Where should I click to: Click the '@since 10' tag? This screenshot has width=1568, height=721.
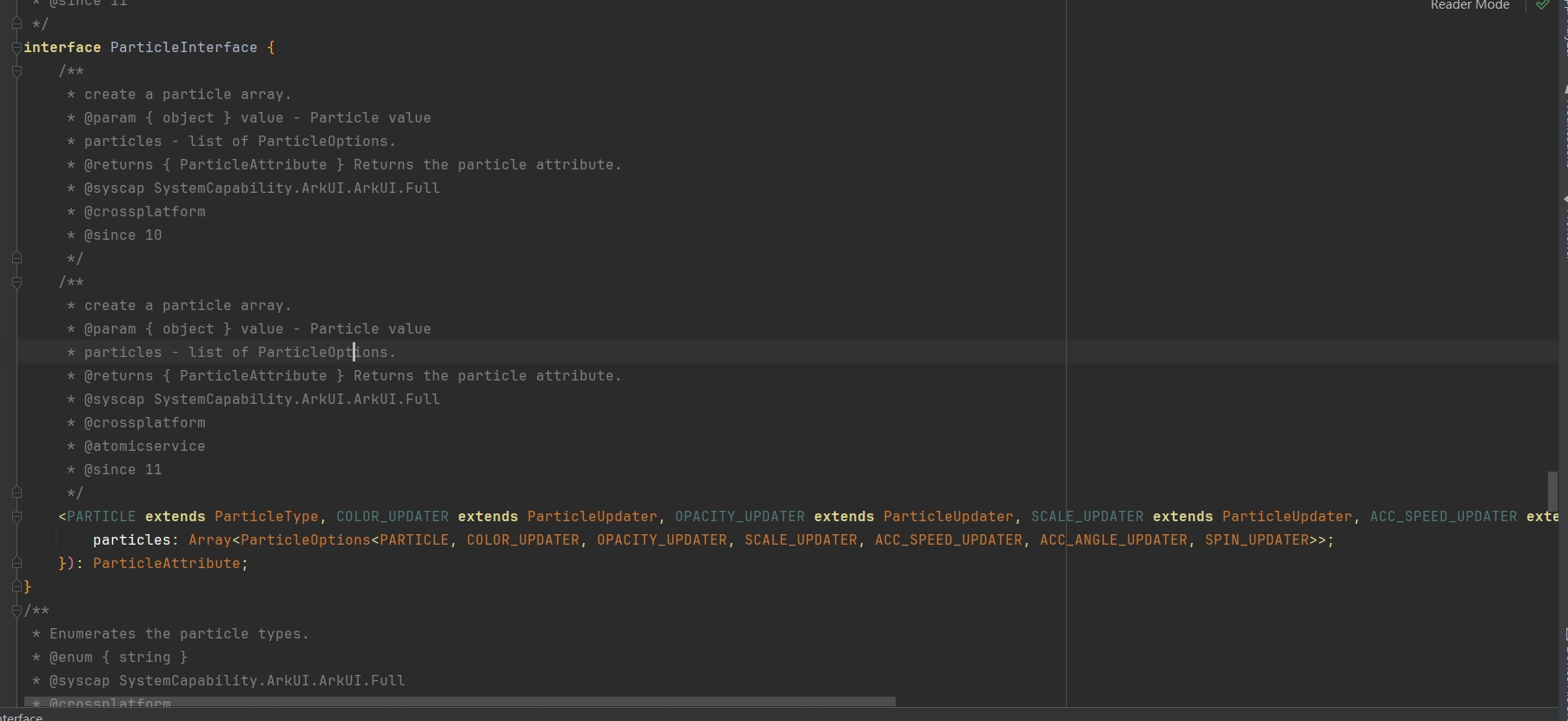point(123,235)
